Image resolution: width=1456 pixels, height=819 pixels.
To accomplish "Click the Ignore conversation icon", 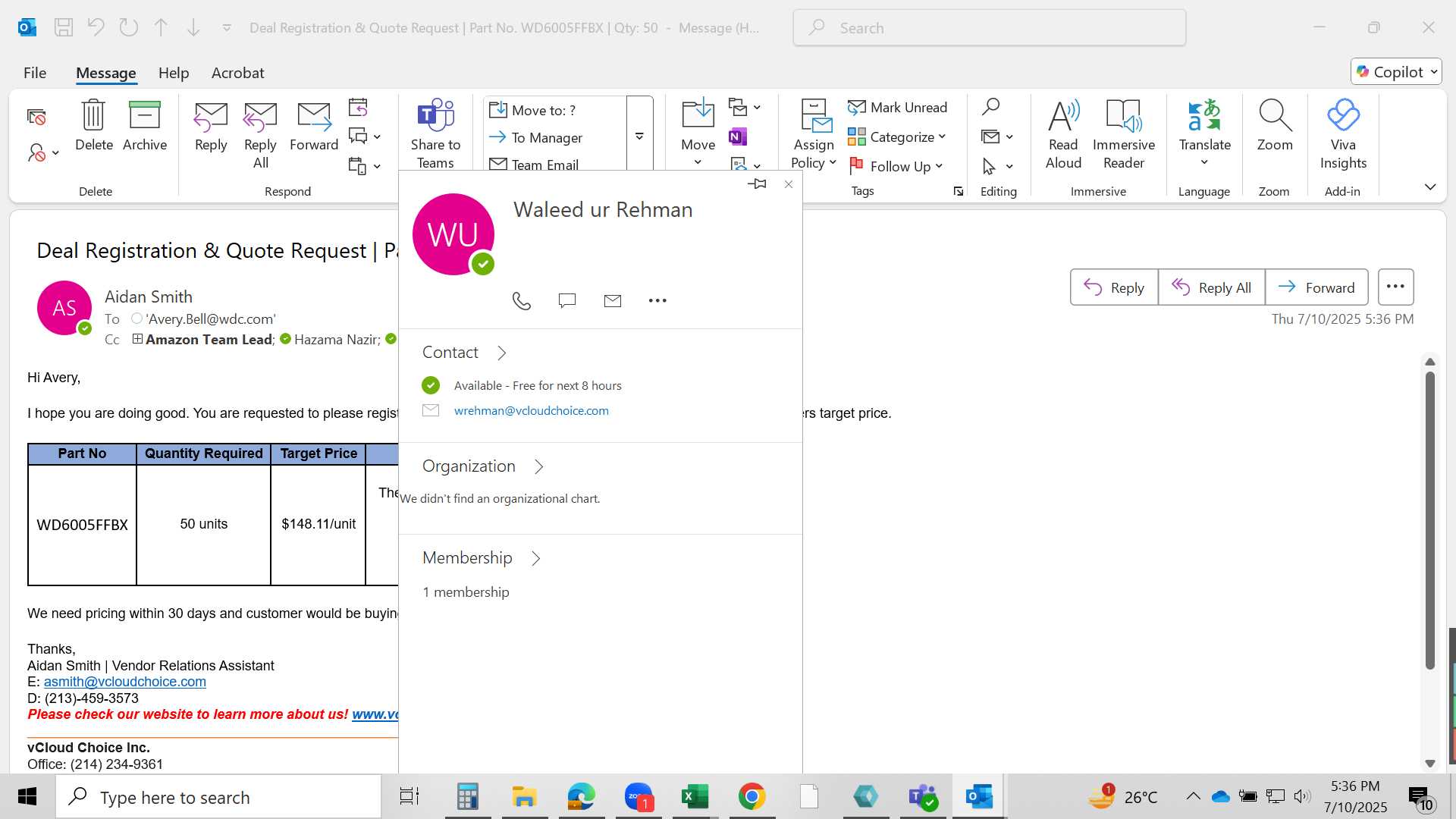I will pyautogui.click(x=36, y=117).
